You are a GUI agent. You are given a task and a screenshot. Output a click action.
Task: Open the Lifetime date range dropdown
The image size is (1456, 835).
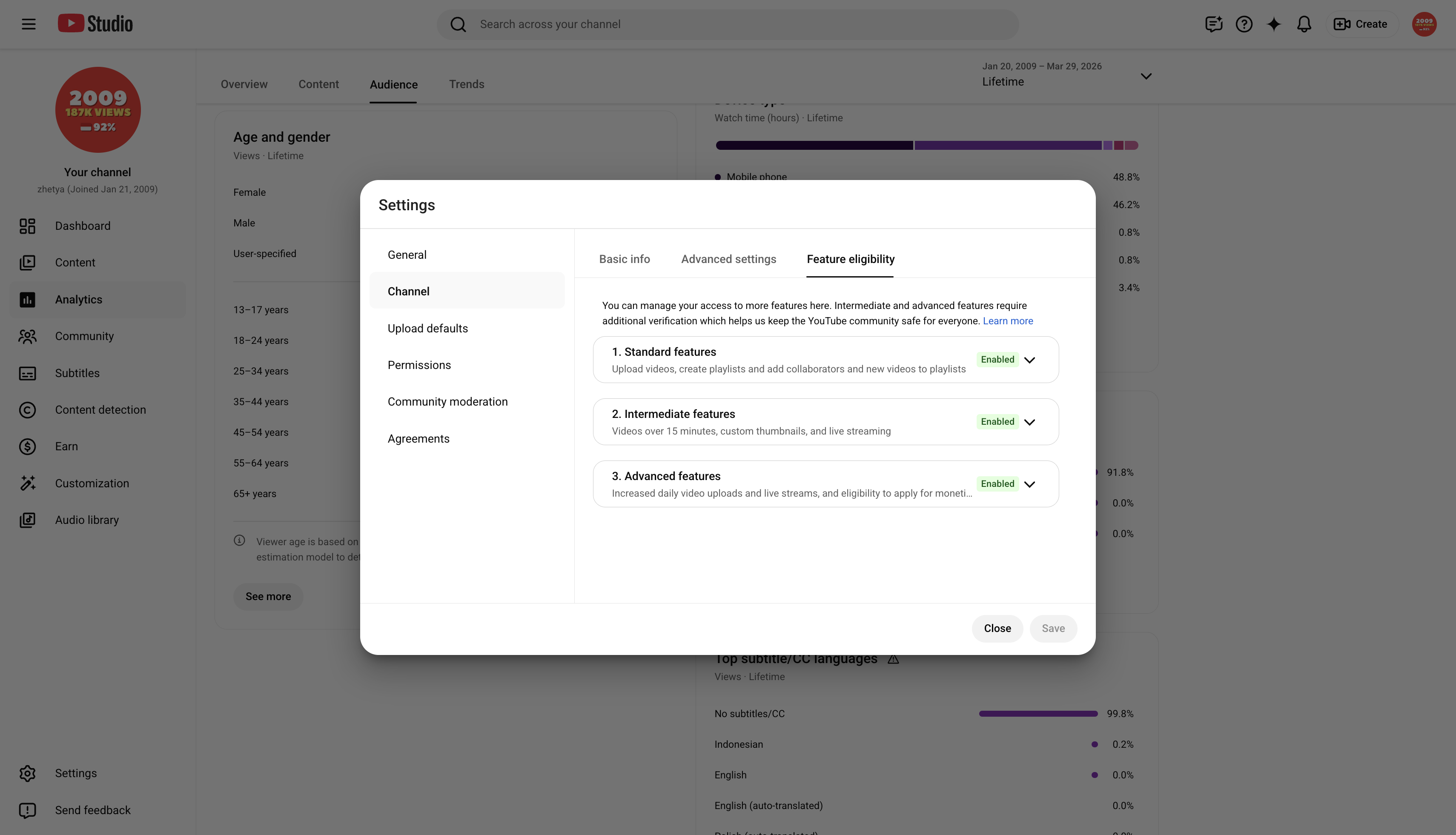point(1067,75)
